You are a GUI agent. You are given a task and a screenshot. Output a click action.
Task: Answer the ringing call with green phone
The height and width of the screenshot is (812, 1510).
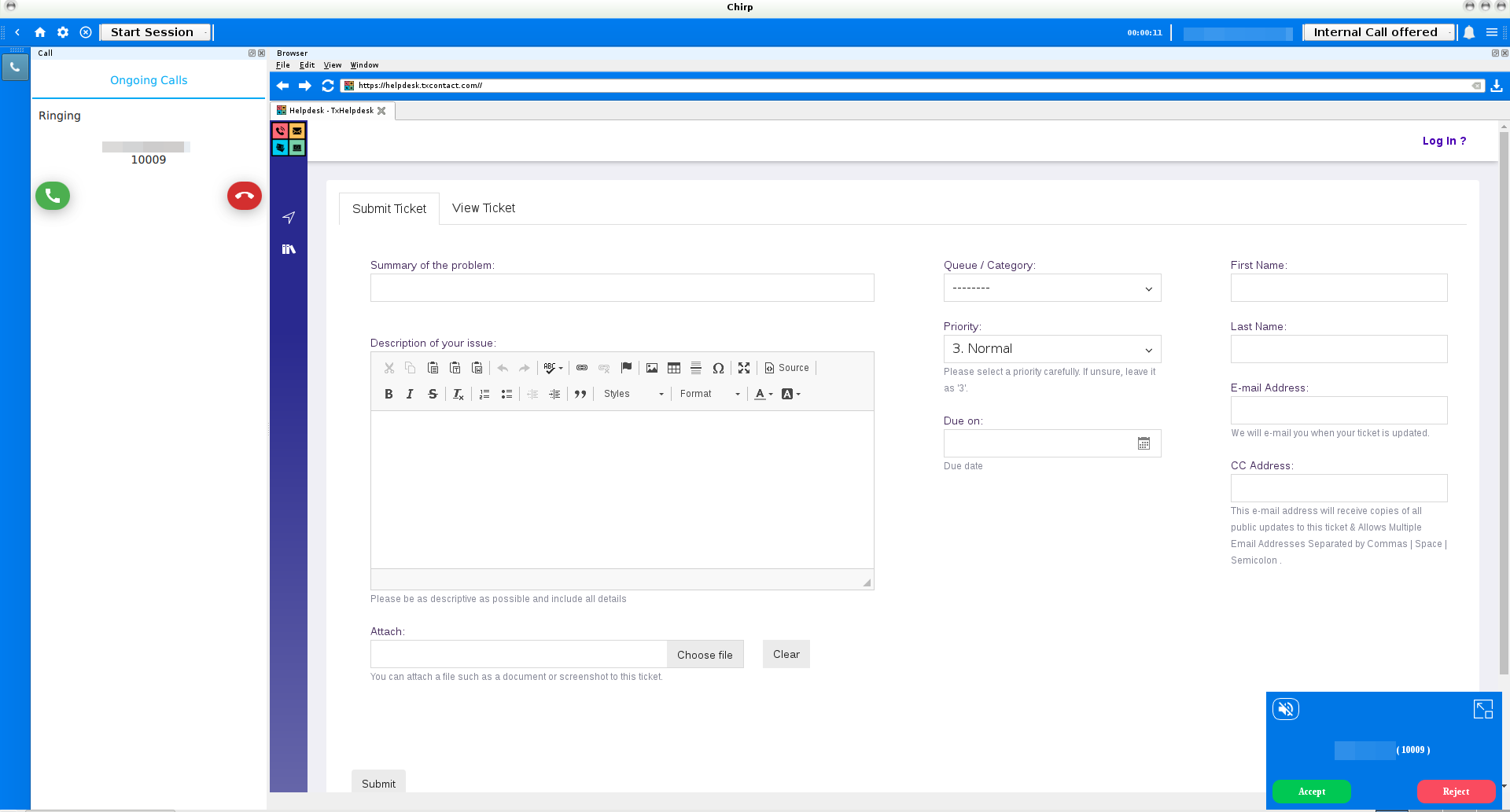click(x=53, y=196)
